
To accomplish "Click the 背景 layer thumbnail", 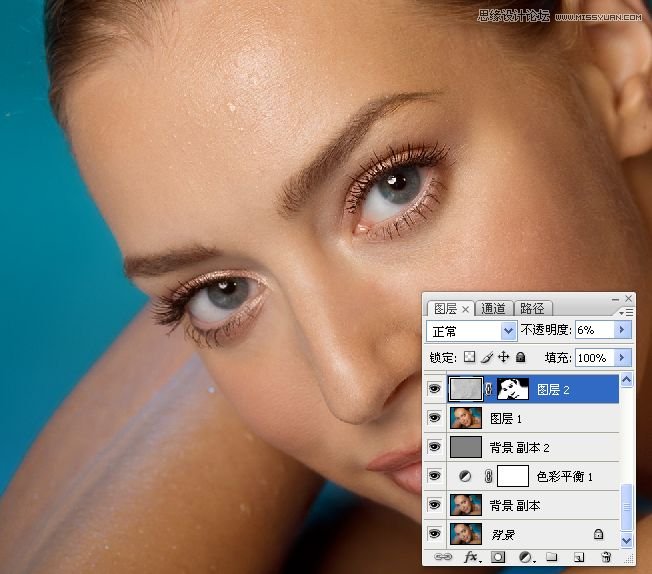I will pos(466,534).
